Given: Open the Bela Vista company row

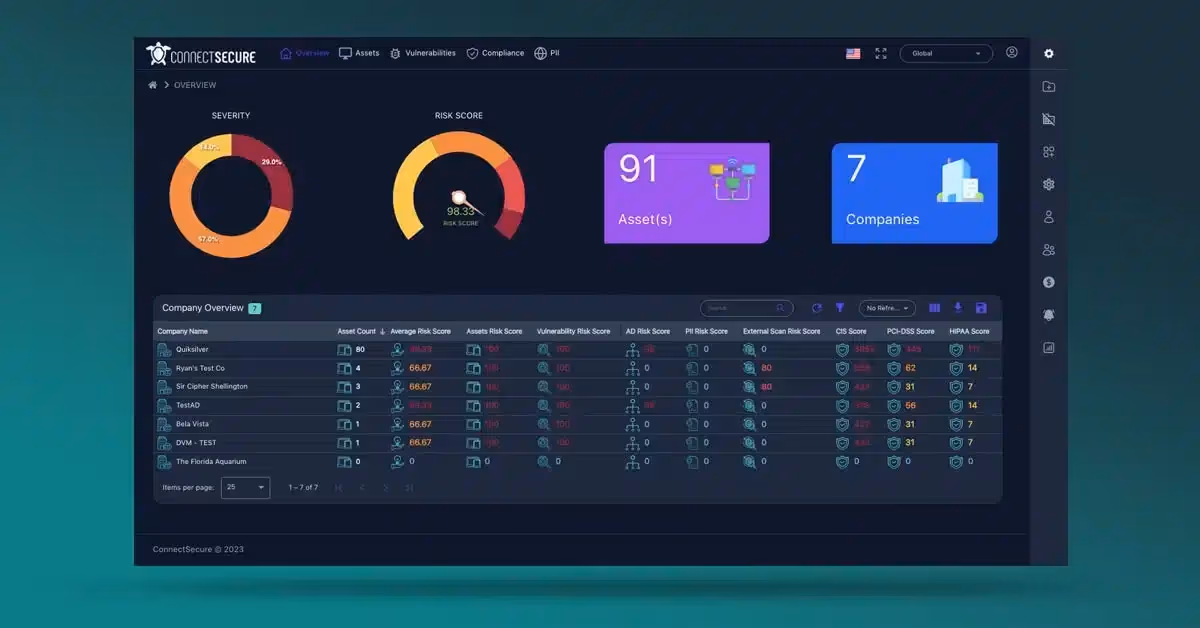Looking at the screenshot, I should (577, 424).
